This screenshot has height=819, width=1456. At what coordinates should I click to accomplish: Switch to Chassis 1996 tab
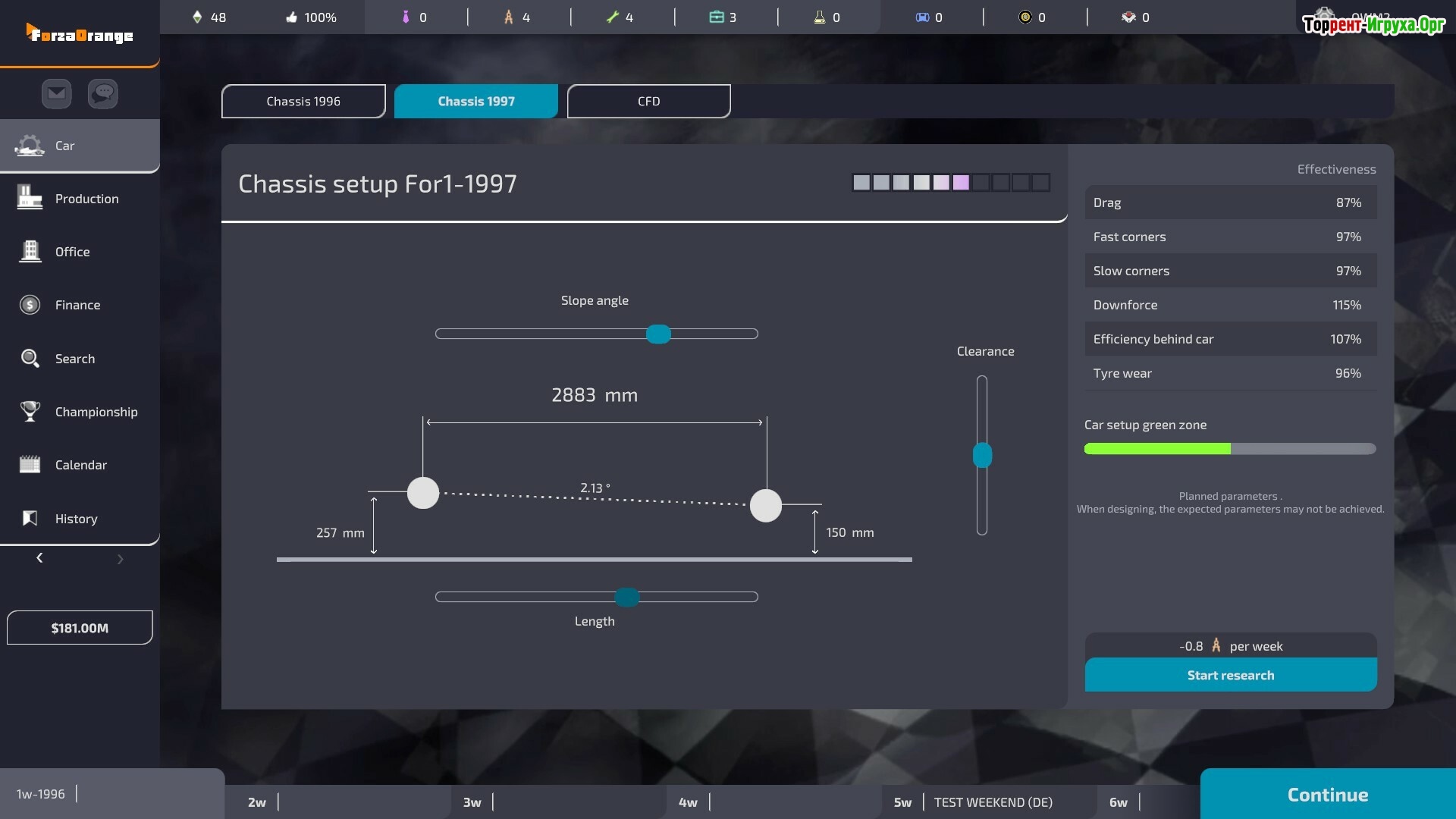pos(303,101)
